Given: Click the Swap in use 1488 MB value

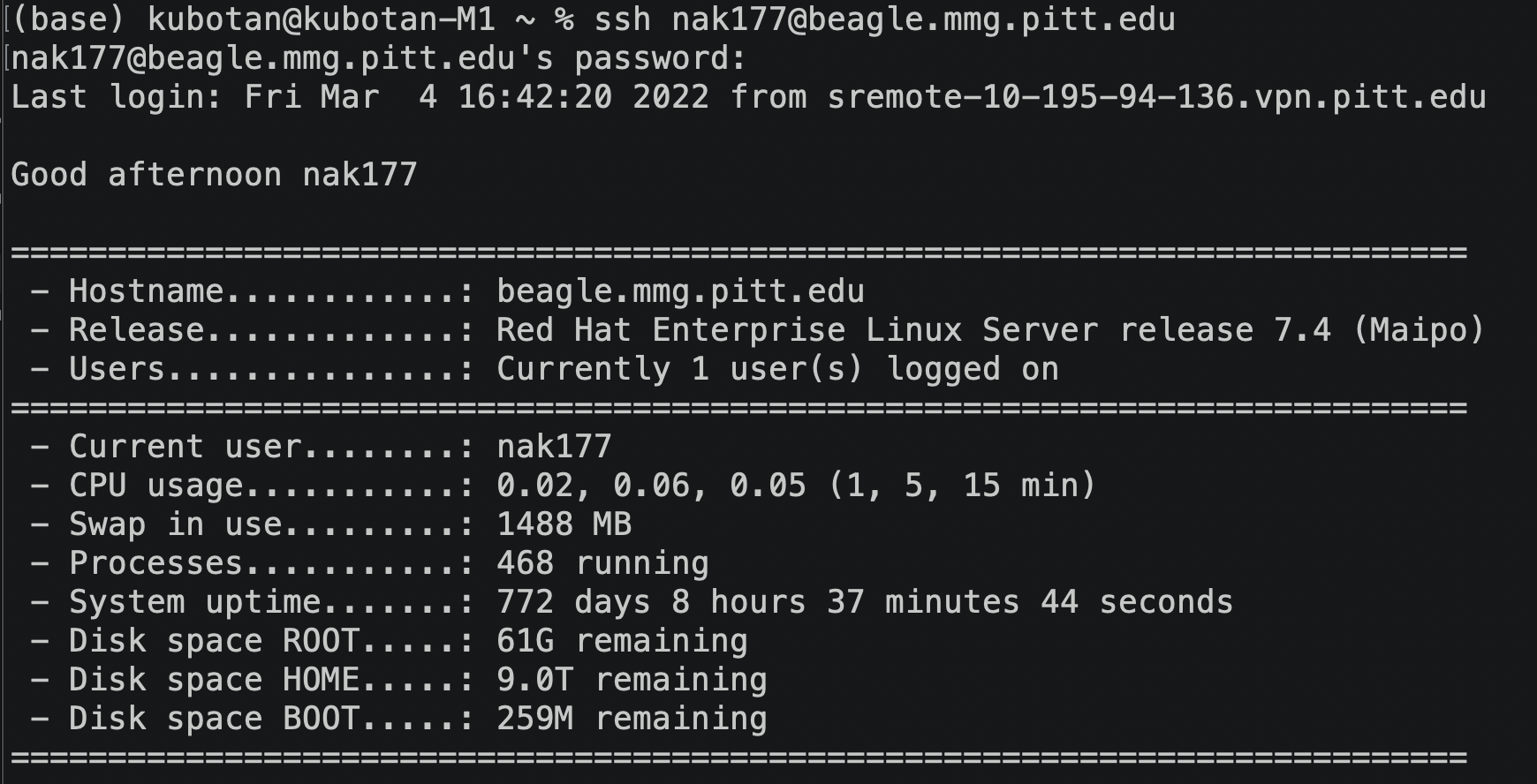Looking at the screenshot, I should click(x=564, y=524).
